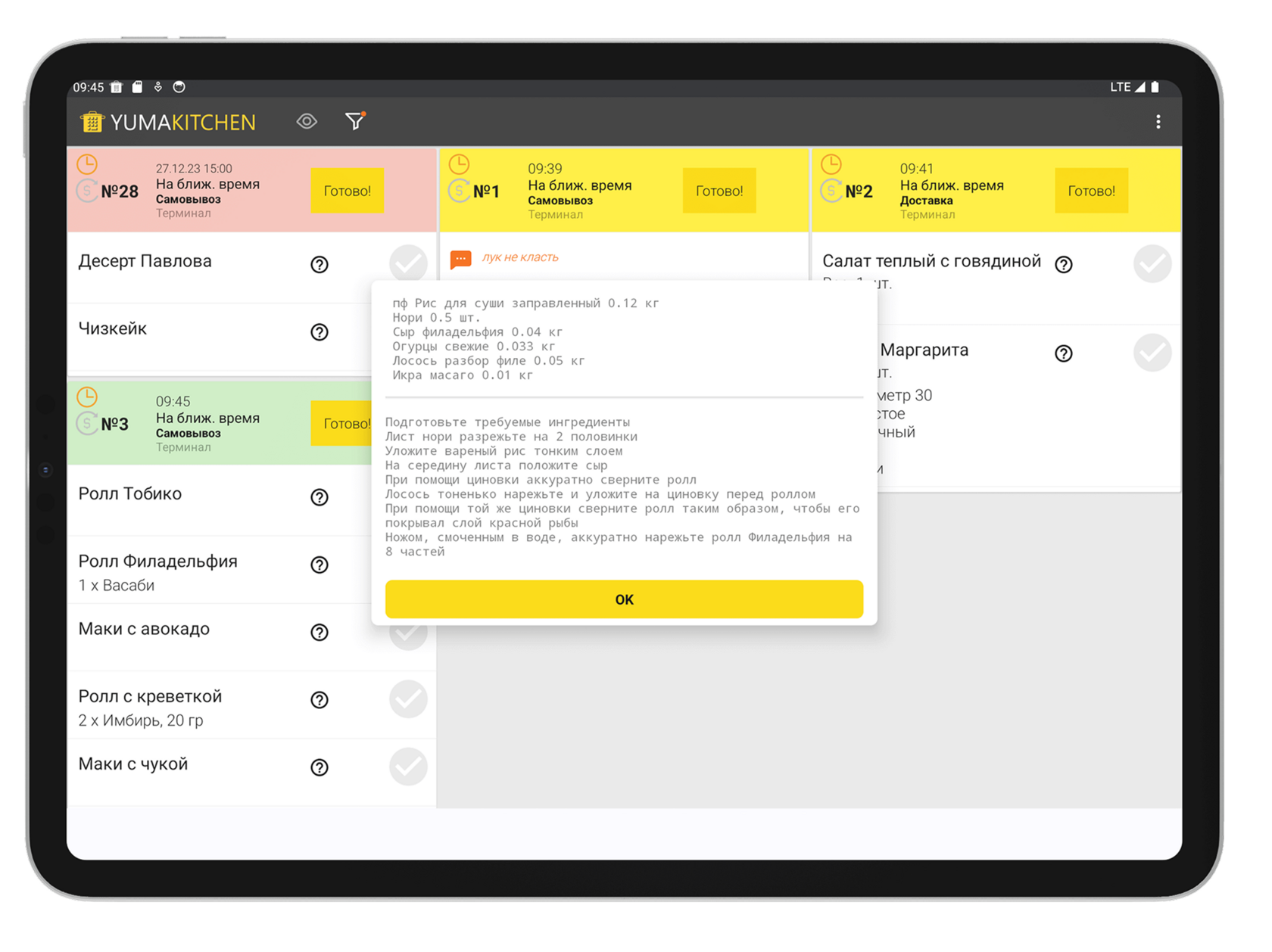Mark order №28 as Готово!

point(348,191)
